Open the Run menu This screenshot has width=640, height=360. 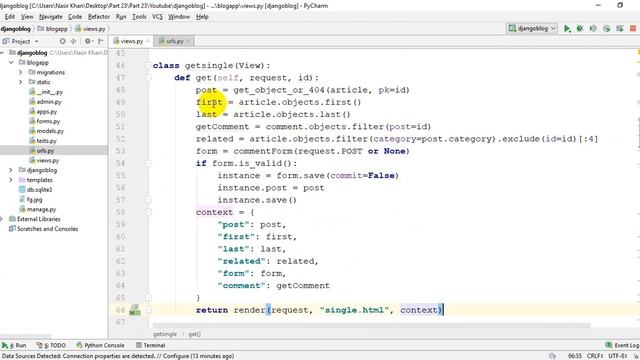121,17
